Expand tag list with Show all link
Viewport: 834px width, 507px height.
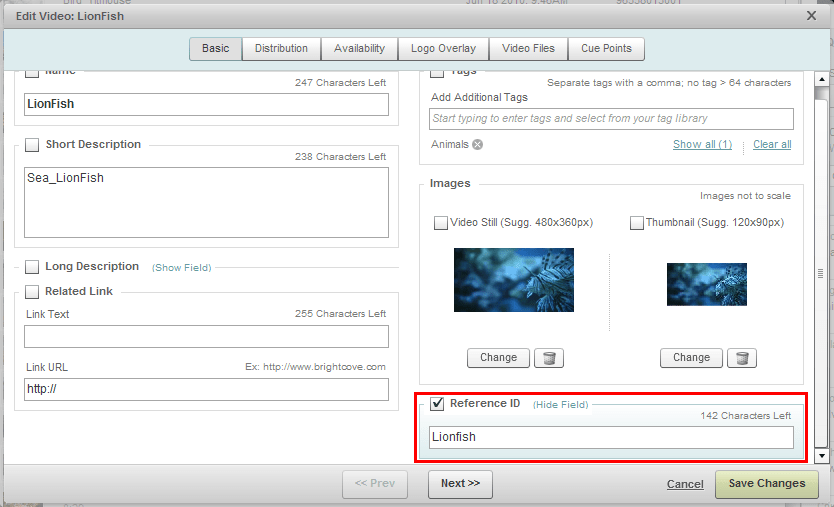coord(702,145)
